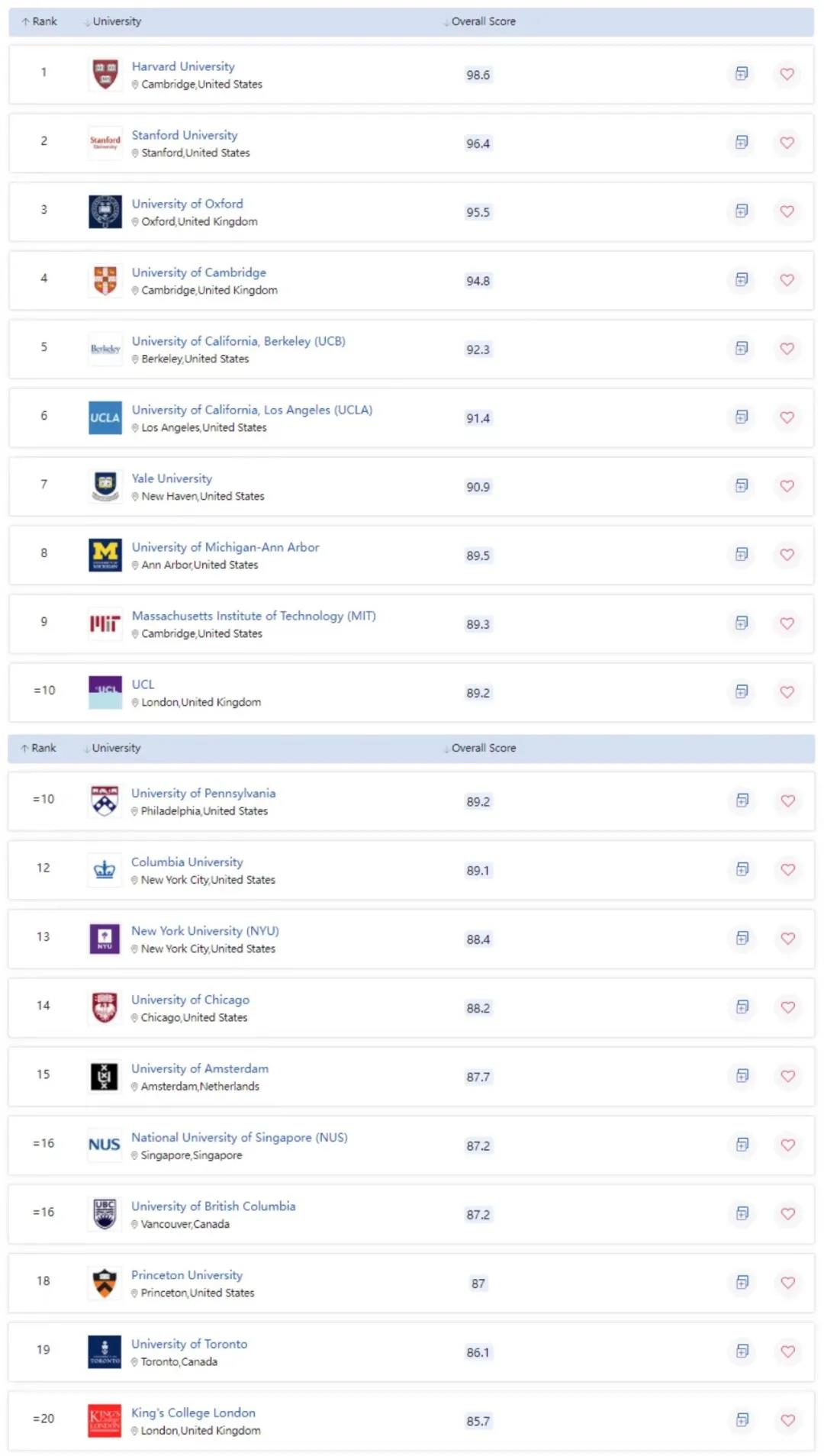Click the University of Chicago crest logo

(x=105, y=1007)
